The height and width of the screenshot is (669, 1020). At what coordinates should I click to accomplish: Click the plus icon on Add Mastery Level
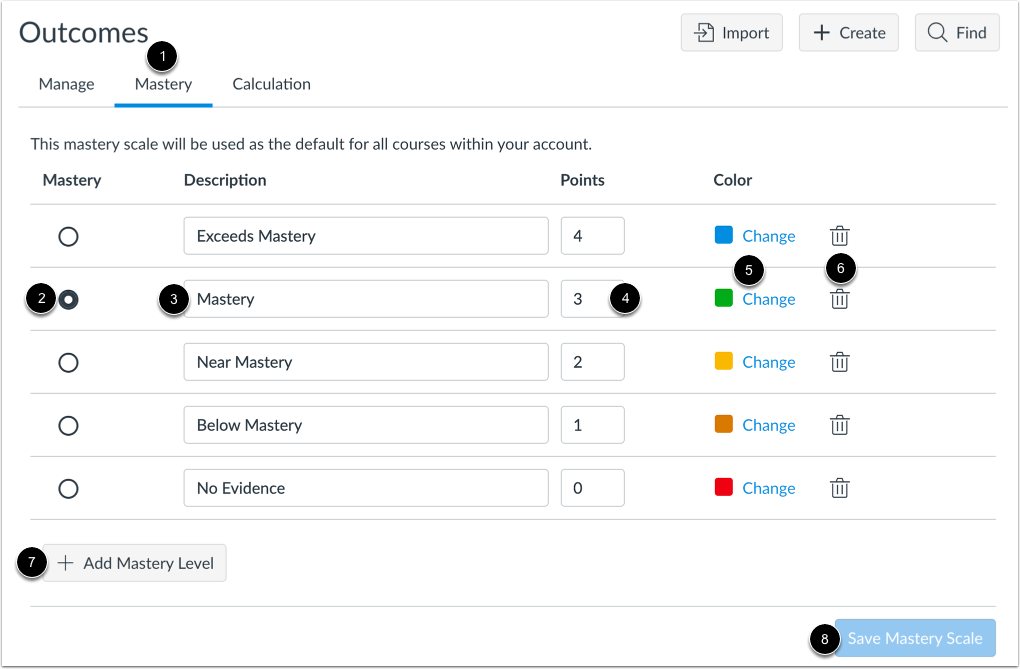tap(65, 562)
